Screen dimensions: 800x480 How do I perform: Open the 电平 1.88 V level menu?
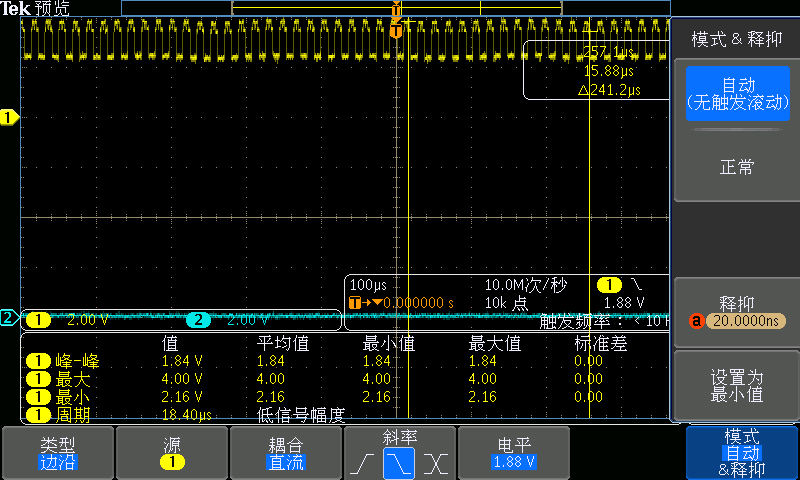click(514, 453)
